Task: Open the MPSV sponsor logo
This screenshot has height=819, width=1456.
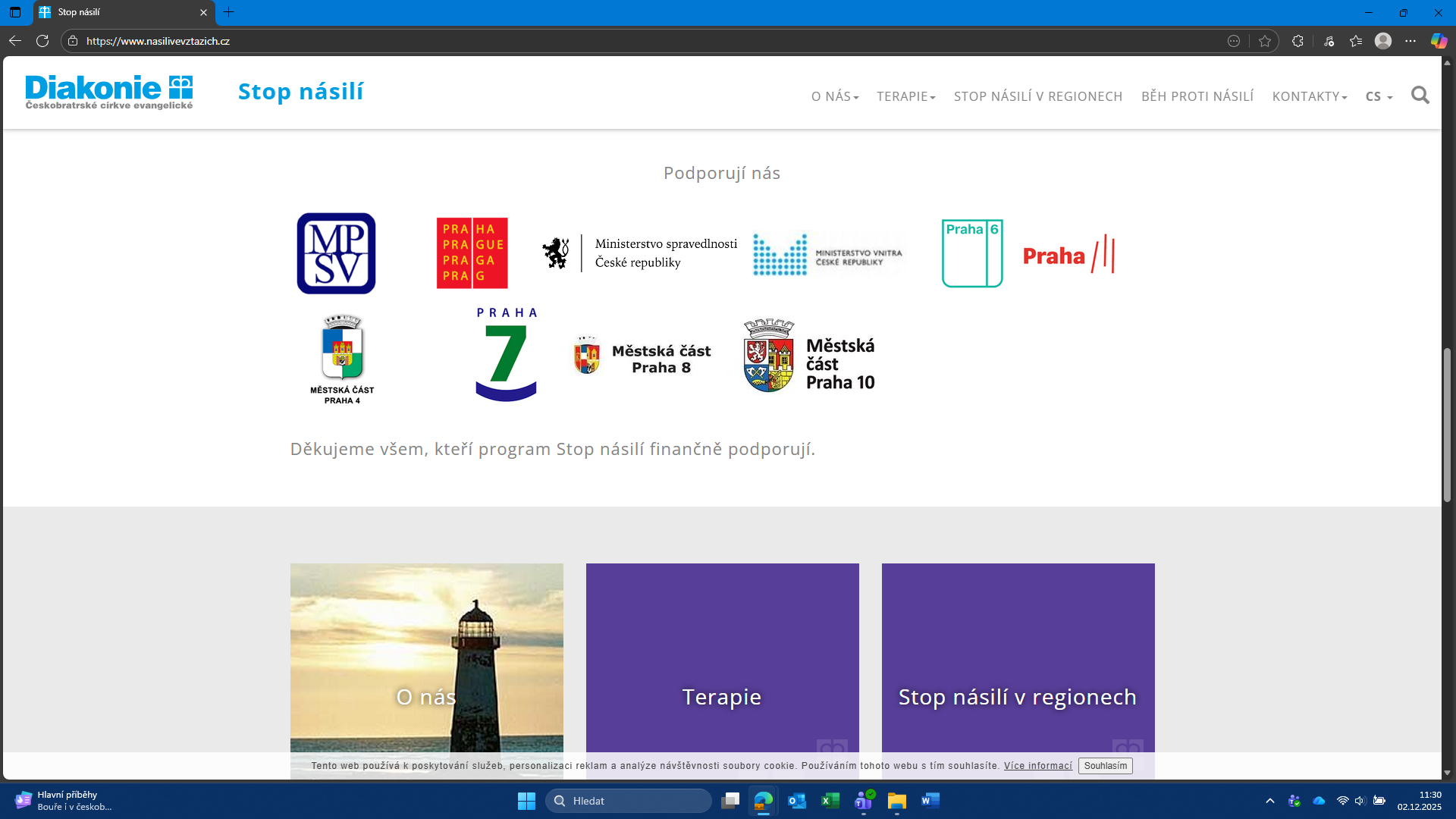Action: click(x=336, y=253)
